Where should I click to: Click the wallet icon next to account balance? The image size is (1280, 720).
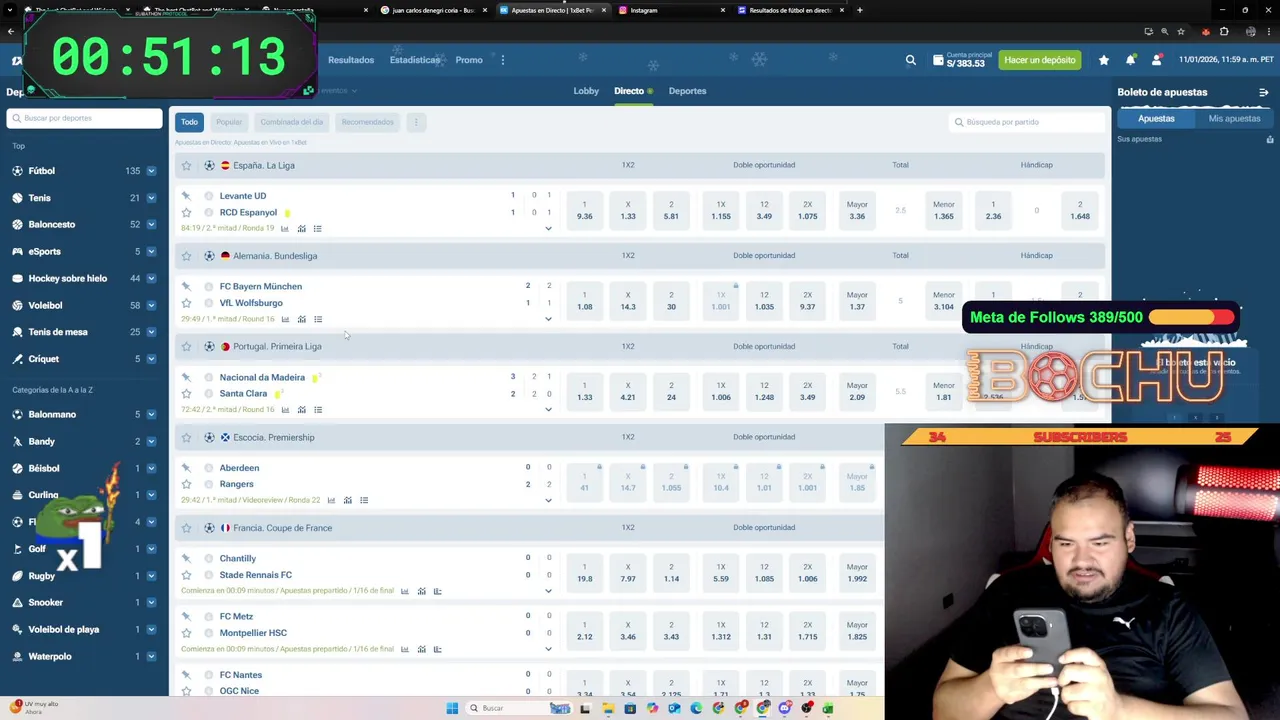tap(937, 60)
